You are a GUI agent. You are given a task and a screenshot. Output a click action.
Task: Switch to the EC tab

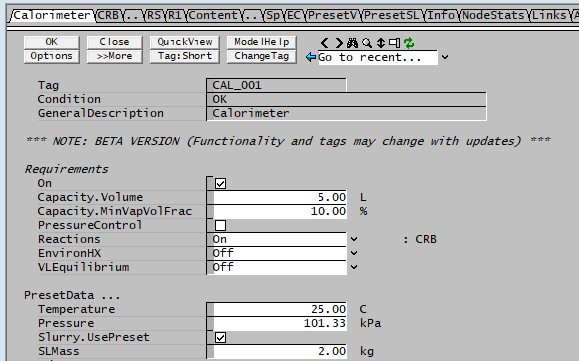(x=294, y=16)
